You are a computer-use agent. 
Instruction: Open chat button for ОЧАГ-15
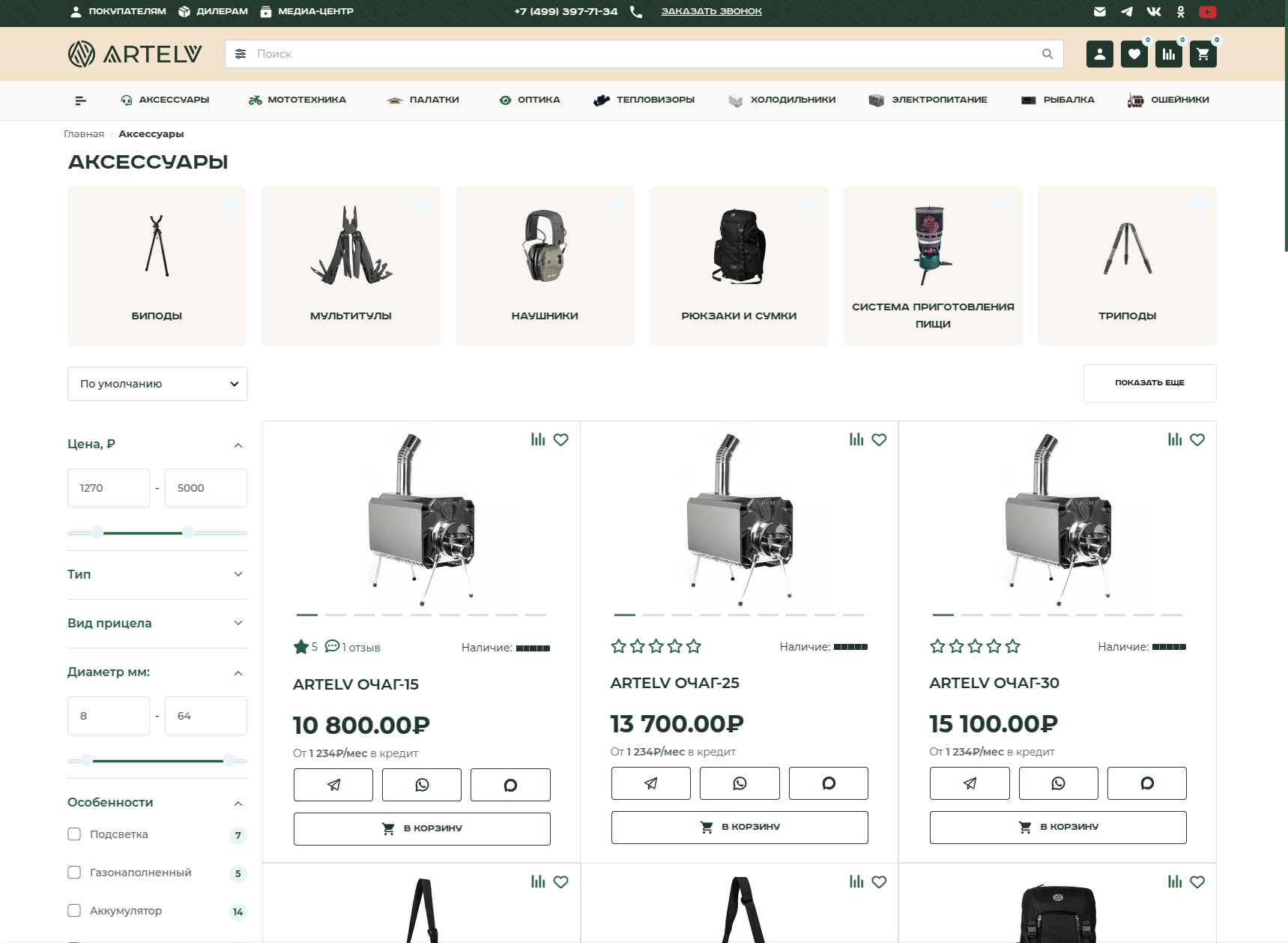pyautogui.click(x=510, y=785)
